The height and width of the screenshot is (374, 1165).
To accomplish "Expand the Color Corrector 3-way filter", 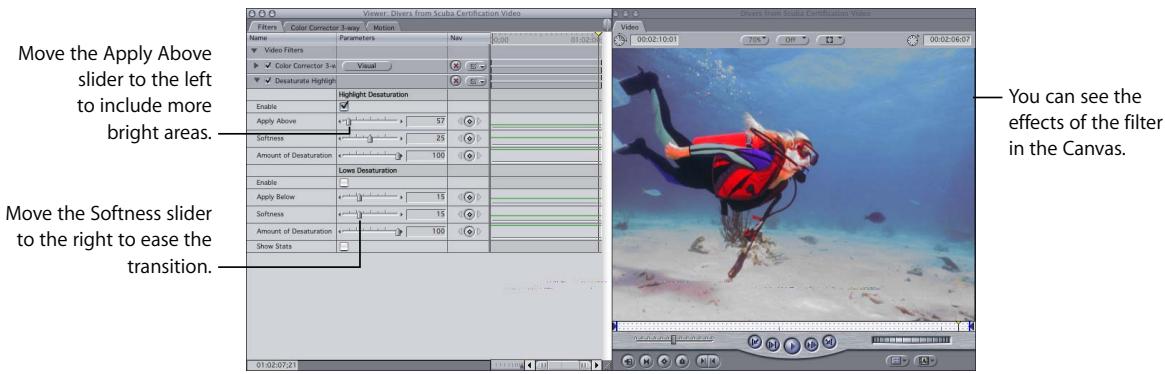I will pos(257,66).
